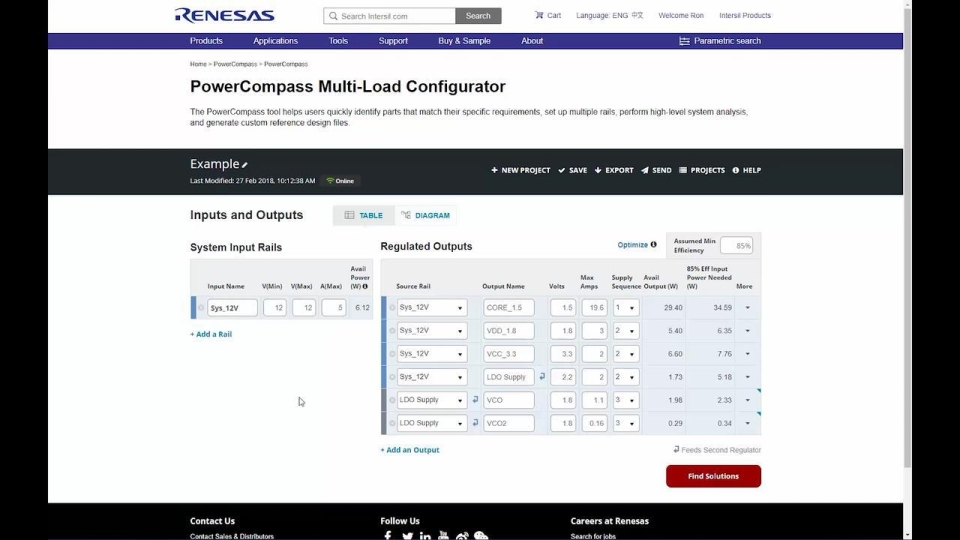960x540 pixels.
Task: Click the Find Solutions button
Action: (713, 476)
